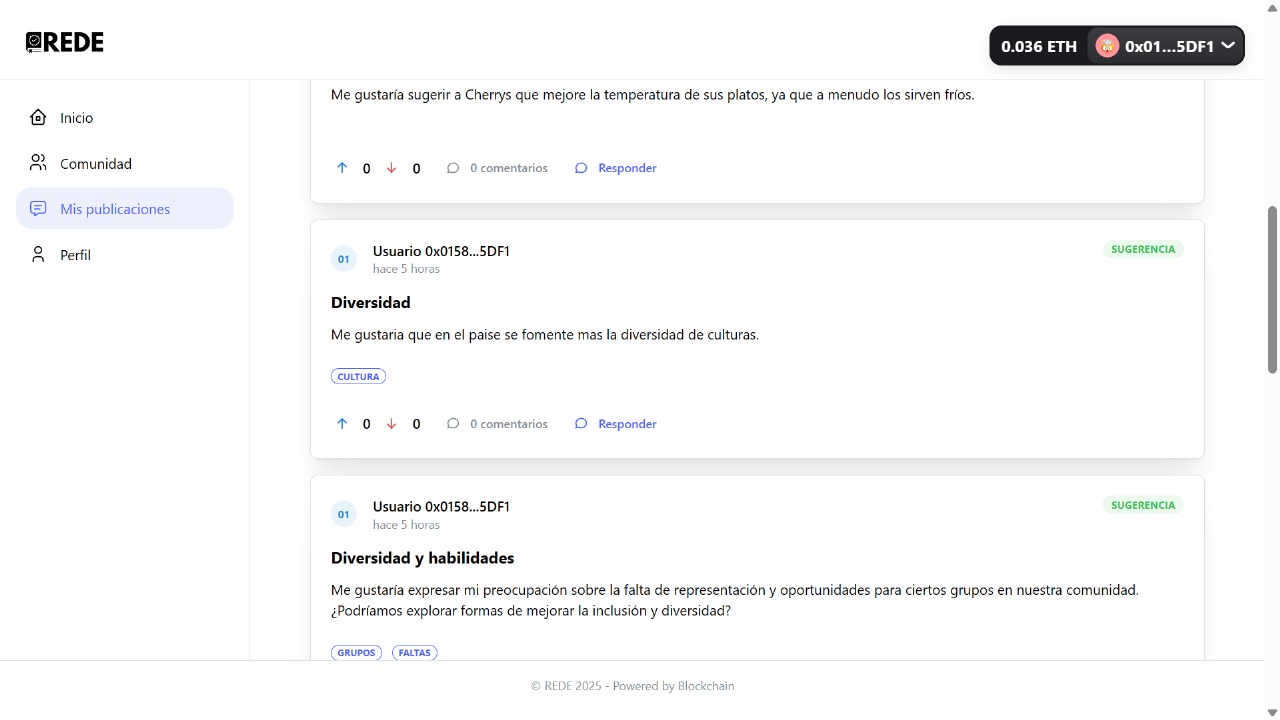Viewport: 1280px width, 720px height.
Task: Select Mis publicaciones in sidebar
Action: click(125, 209)
